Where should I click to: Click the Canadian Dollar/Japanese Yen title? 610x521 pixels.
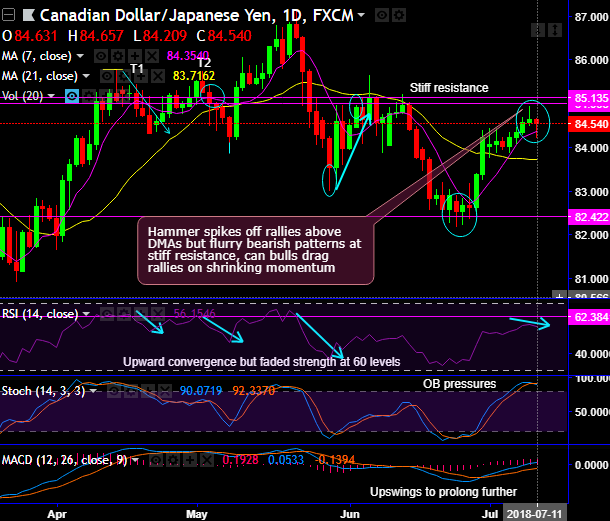pos(156,16)
